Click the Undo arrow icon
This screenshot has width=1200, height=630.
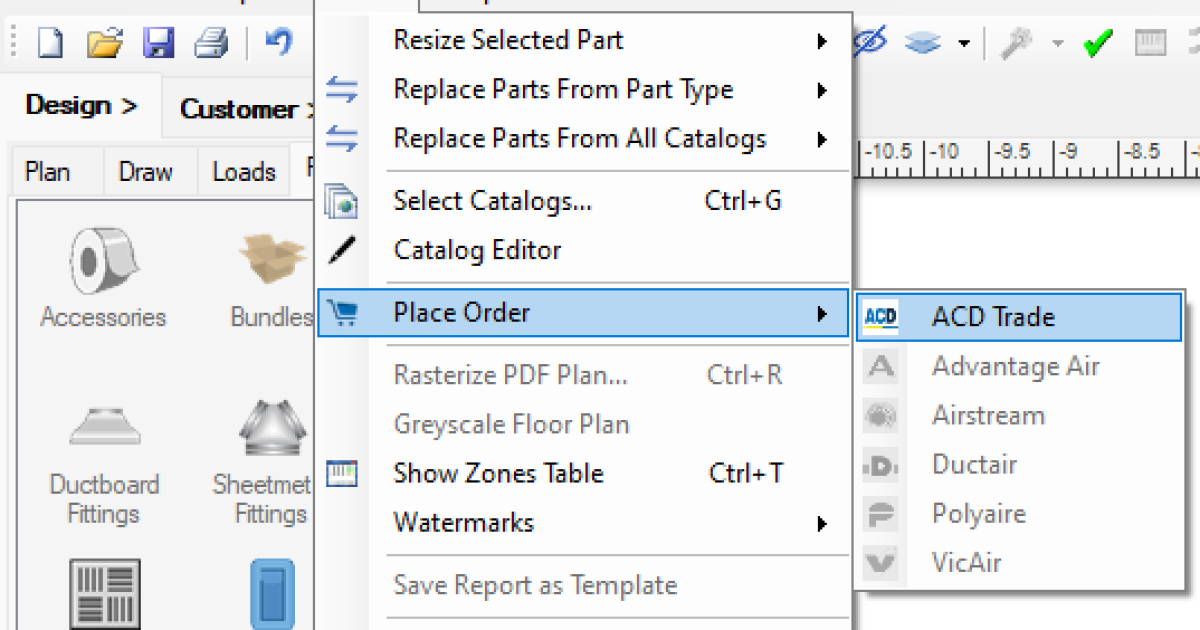[278, 42]
